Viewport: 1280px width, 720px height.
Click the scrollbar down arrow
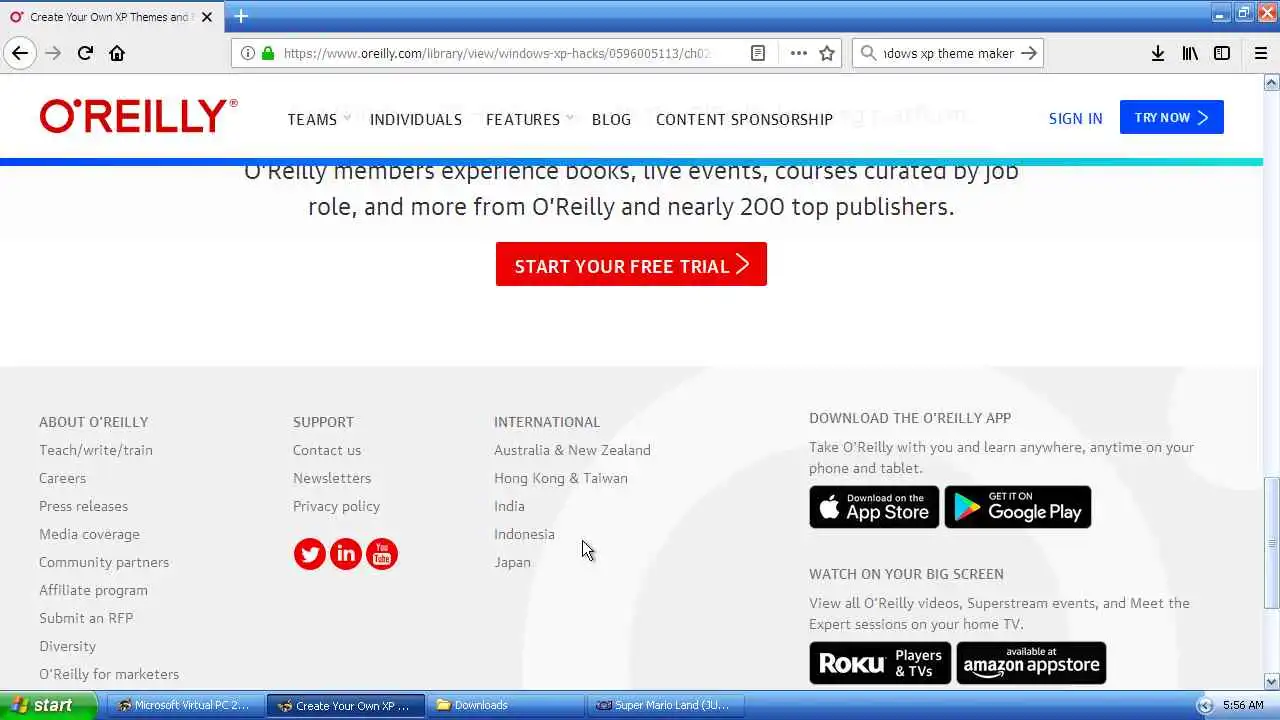pos(1271,682)
